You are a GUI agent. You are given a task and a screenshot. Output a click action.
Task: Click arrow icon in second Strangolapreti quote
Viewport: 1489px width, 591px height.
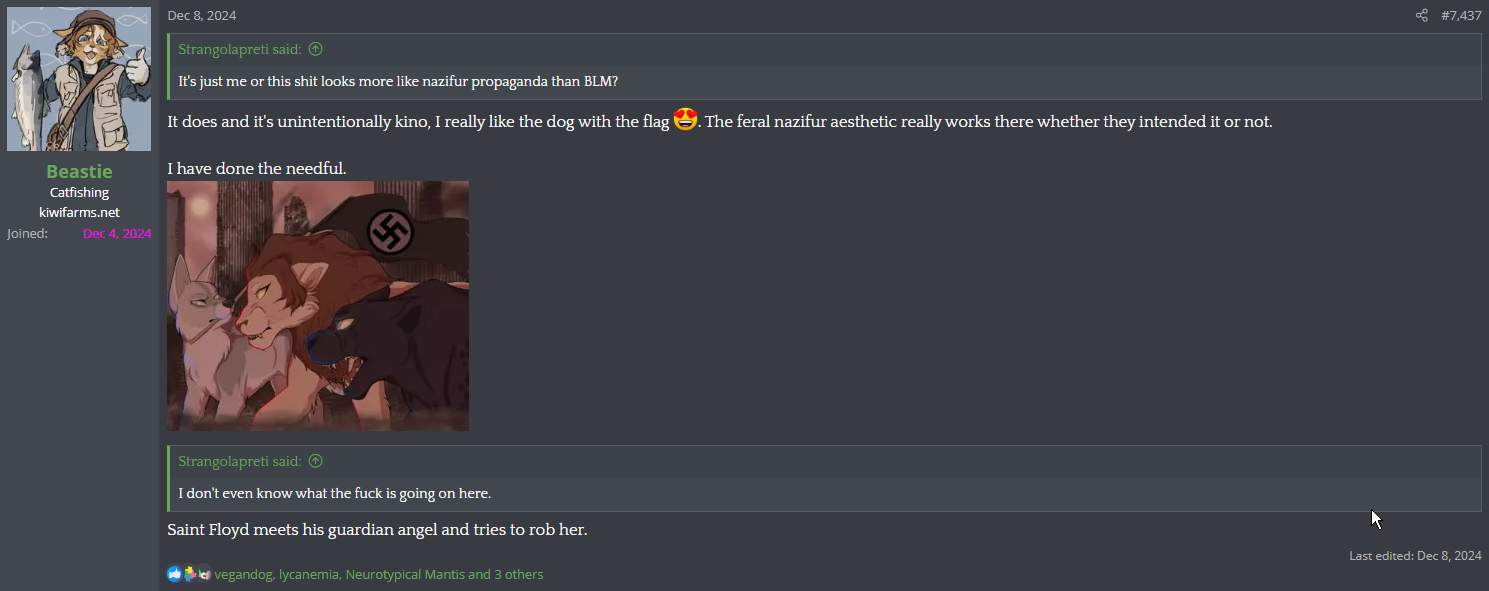point(316,461)
